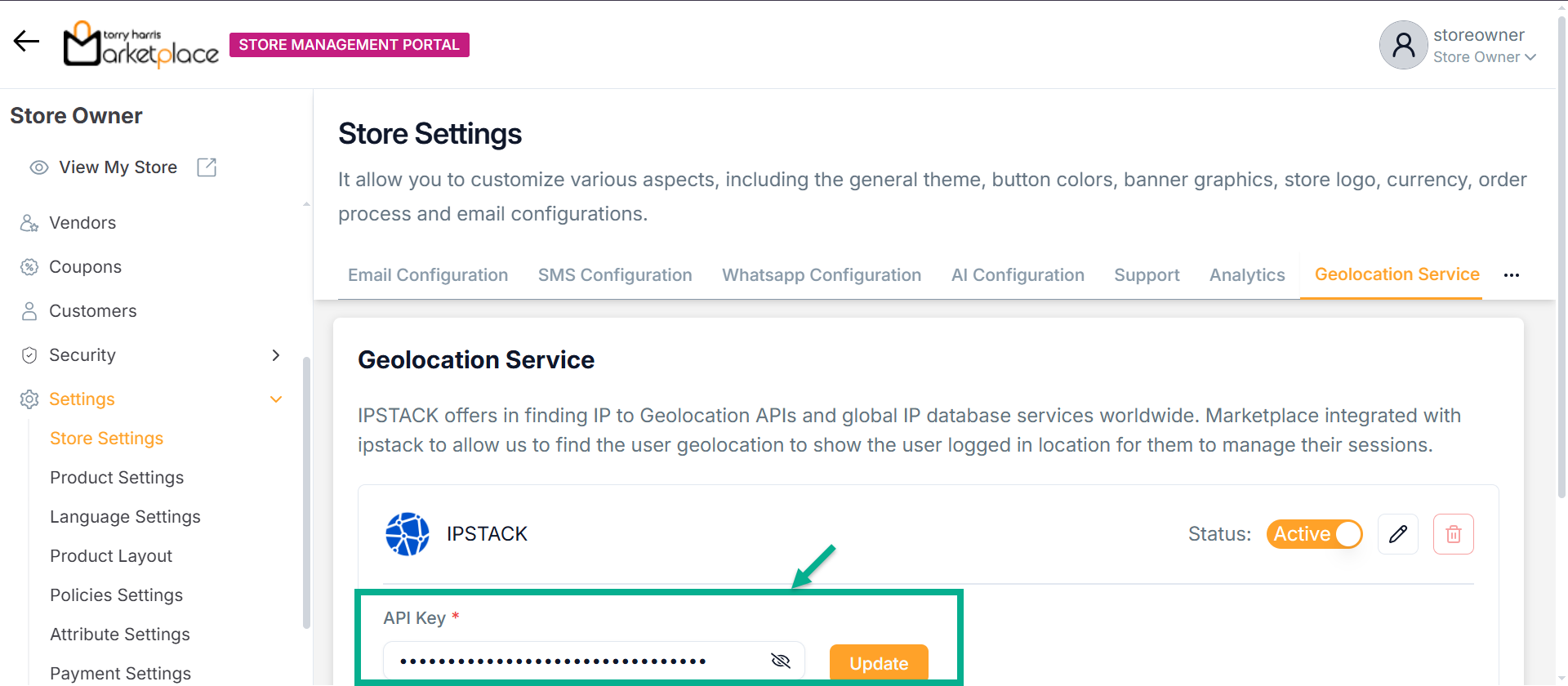Show the hidden API key value
Image resolution: width=1568 pixels, height=686 pixels.
click(781, 661)
